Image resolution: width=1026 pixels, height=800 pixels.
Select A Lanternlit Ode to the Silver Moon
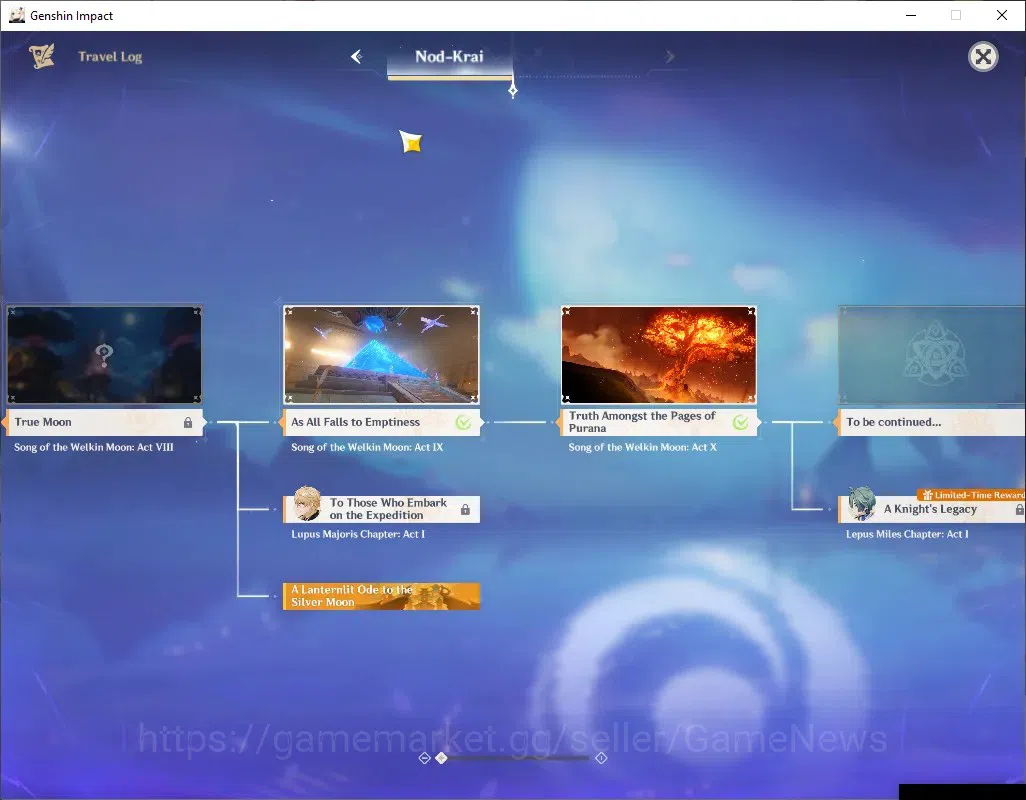pyautogui.click(x=381, y=596)
